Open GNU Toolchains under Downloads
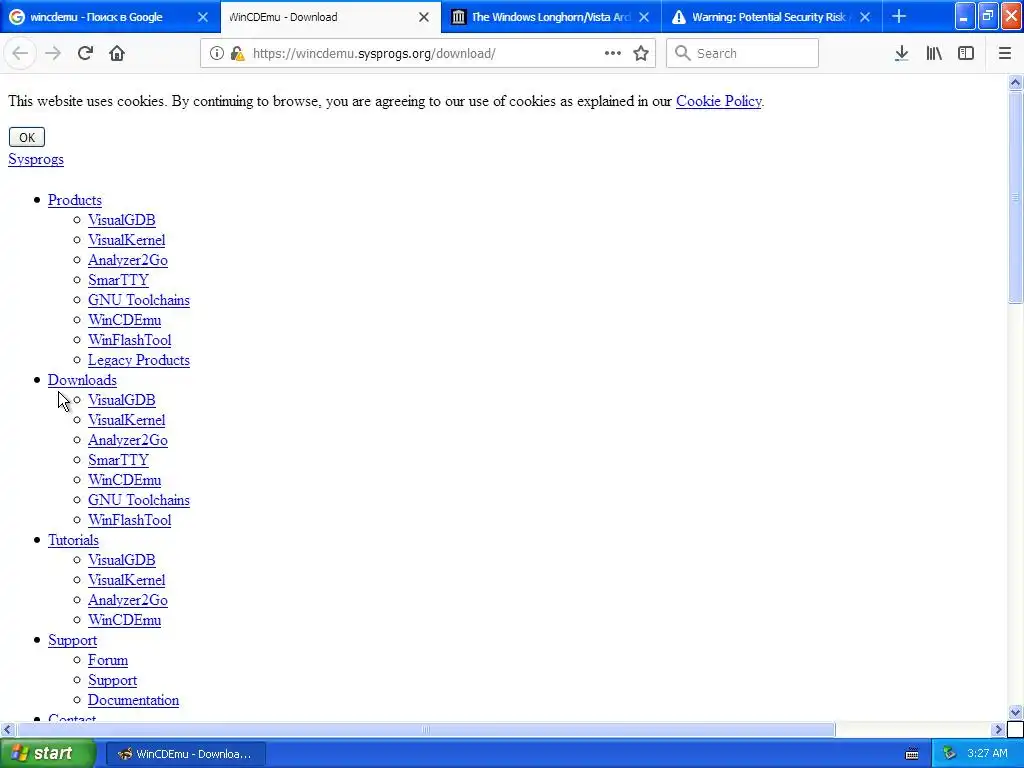The height and width of the screenshot is (768, 1024). tap(139, 500)
